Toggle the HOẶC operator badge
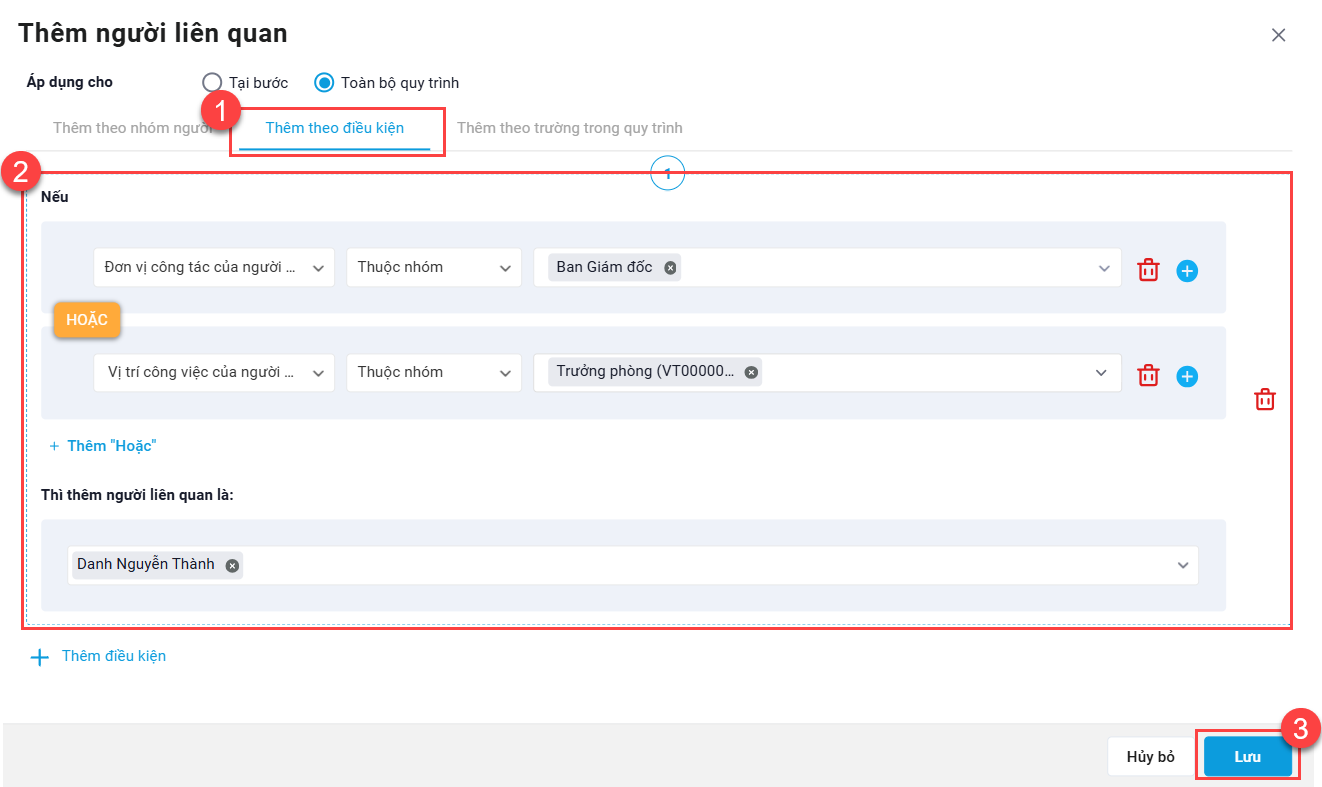Viewport: 1322px width, 787px height. [x=87, y=320]
